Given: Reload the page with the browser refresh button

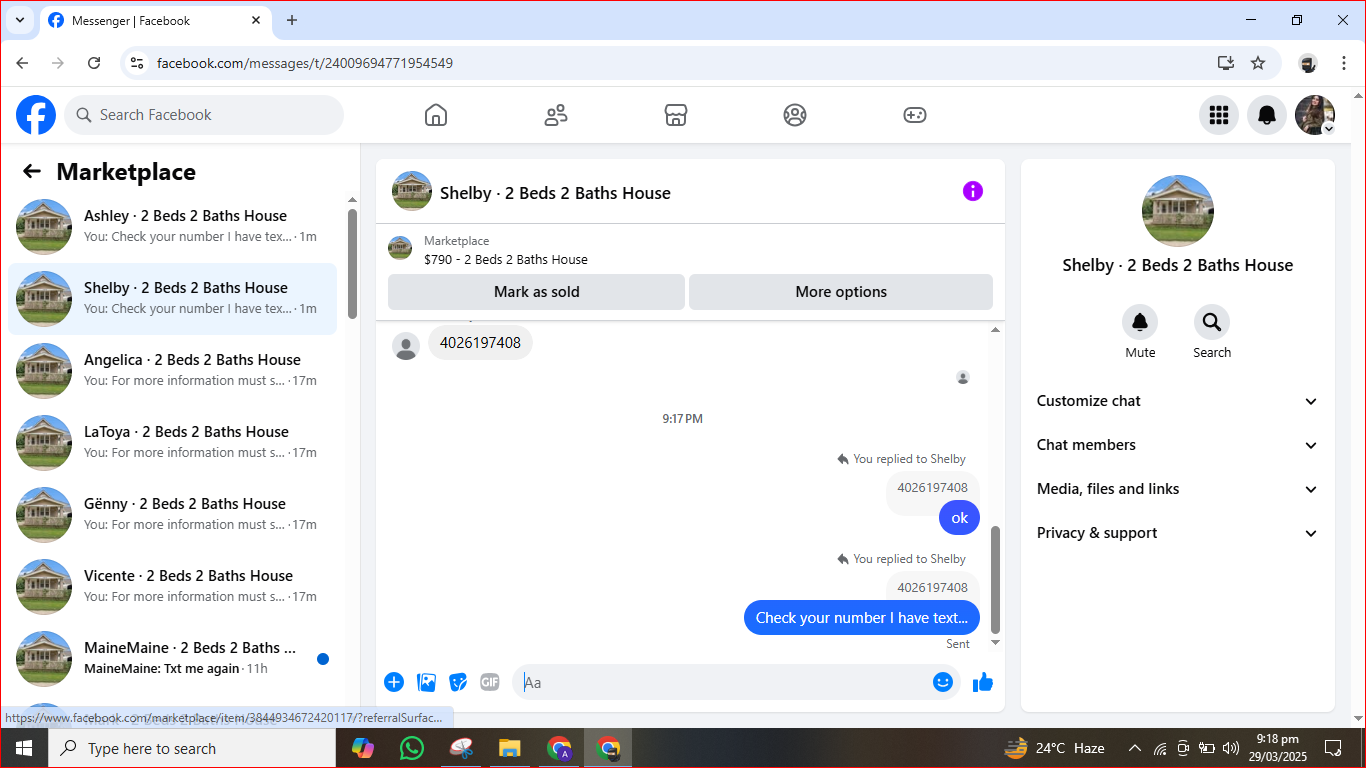Looking at the screenshot, I should point(94,63).
